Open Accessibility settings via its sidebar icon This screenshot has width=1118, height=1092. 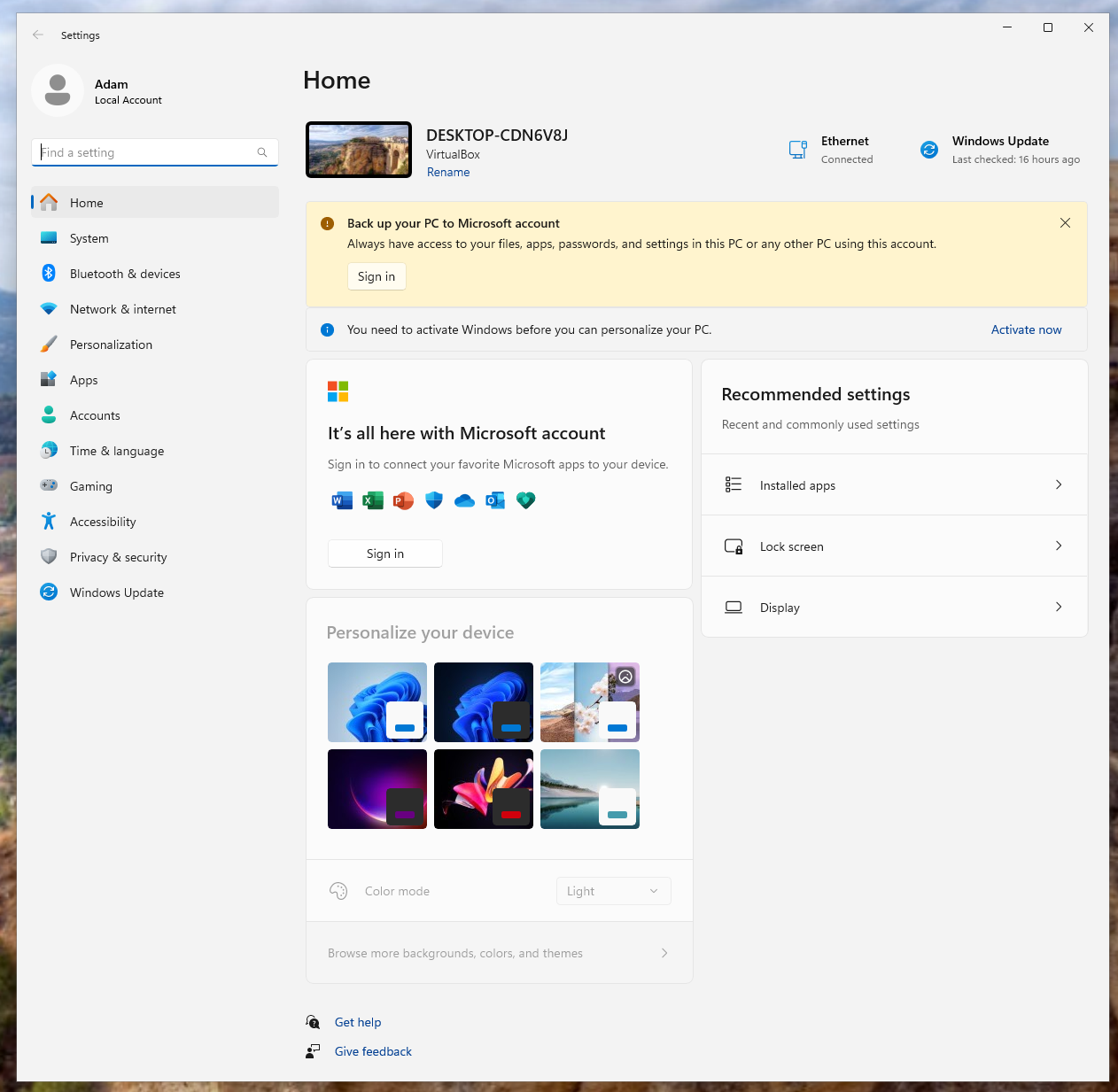click(49, 521)
